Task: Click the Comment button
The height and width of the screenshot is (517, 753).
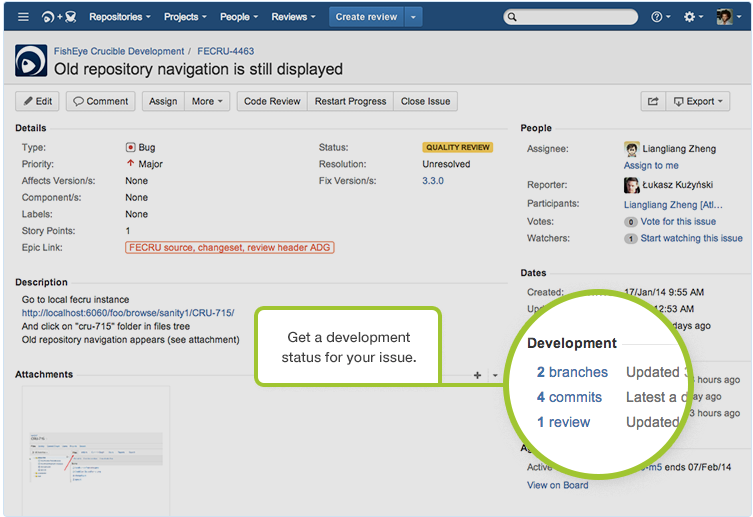Action: (100, 101)
